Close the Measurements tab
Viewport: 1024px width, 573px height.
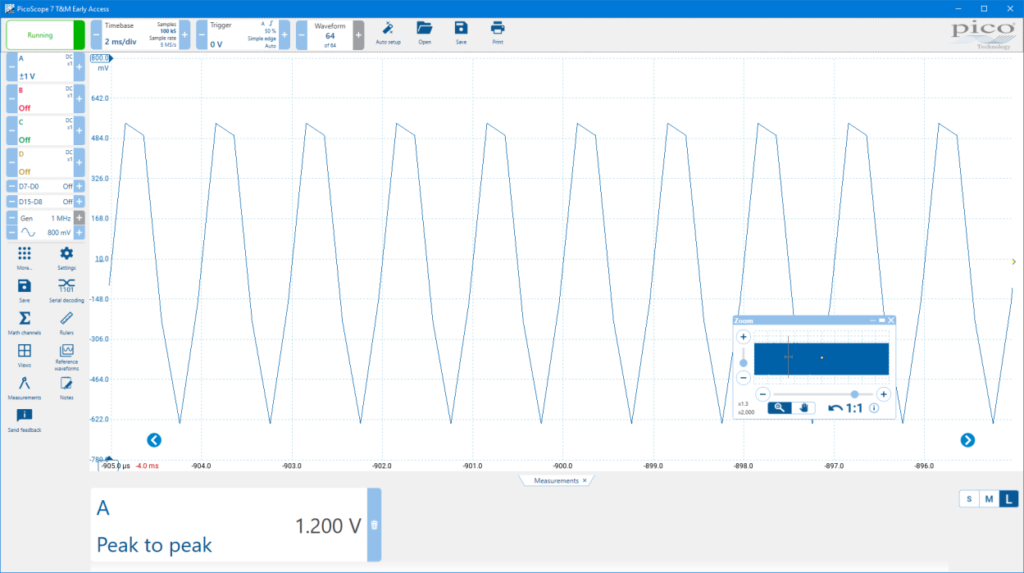click(x=584, y=481)
